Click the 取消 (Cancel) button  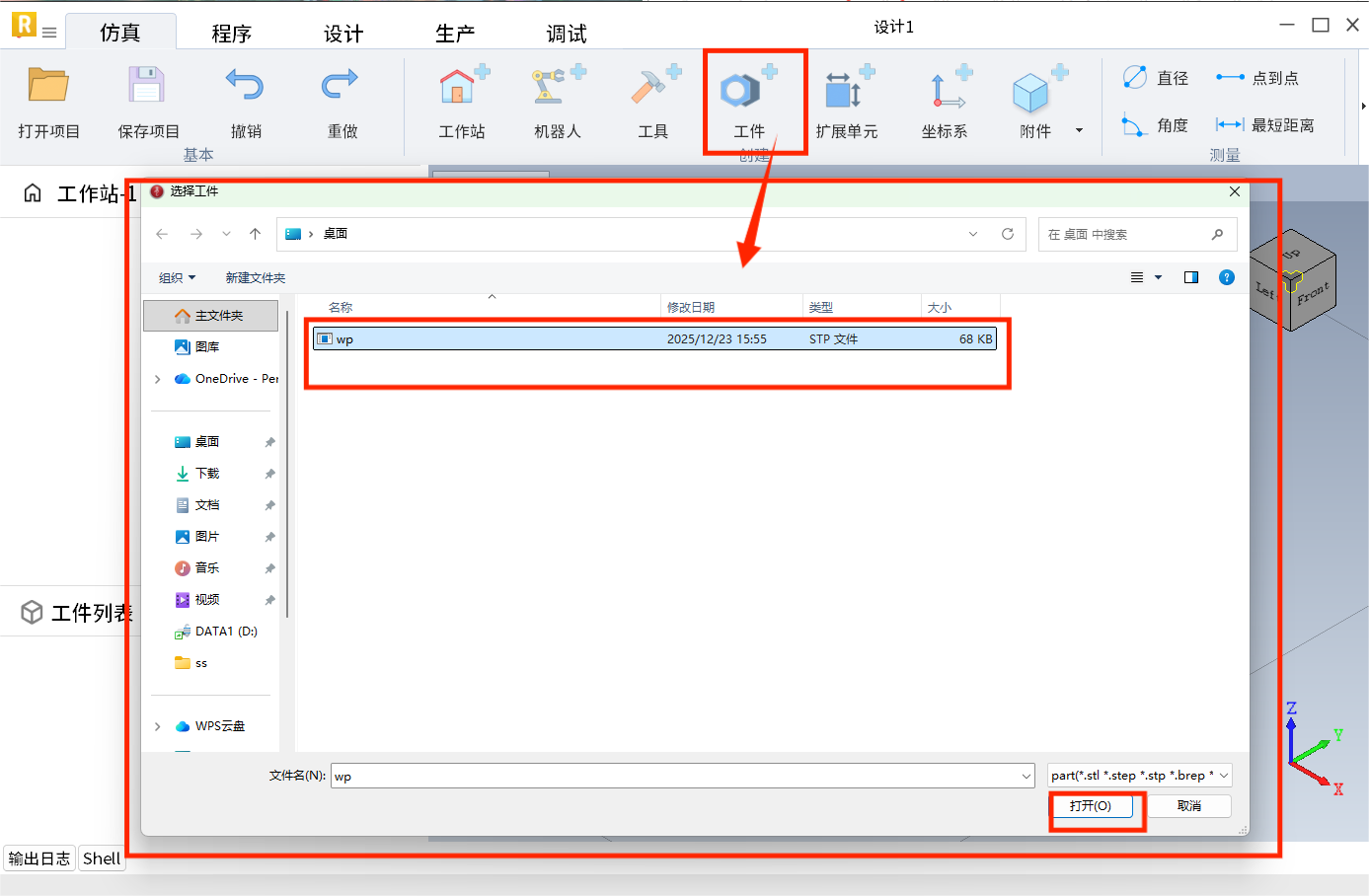click(x=1188, y=806)
